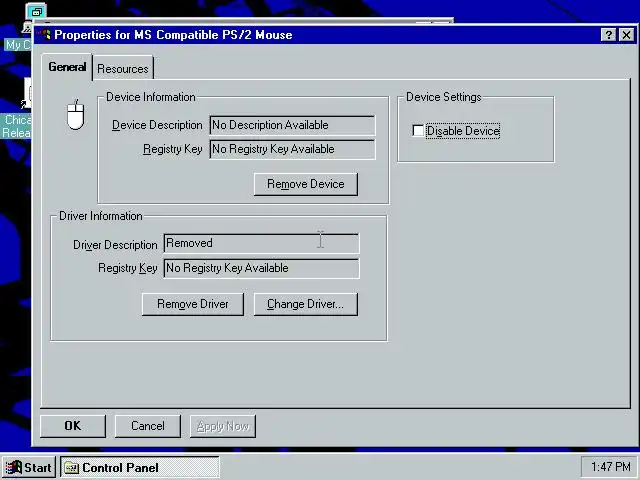640x480 pixels.
Task: Click the help question mark button
Action: tap(609, 35)
